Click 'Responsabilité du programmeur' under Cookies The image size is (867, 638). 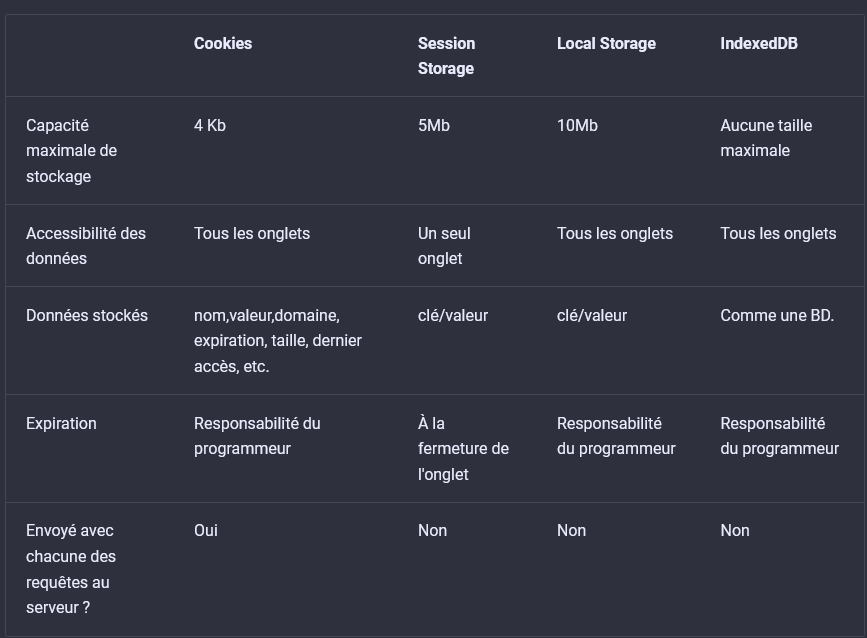tap(257, 436)
